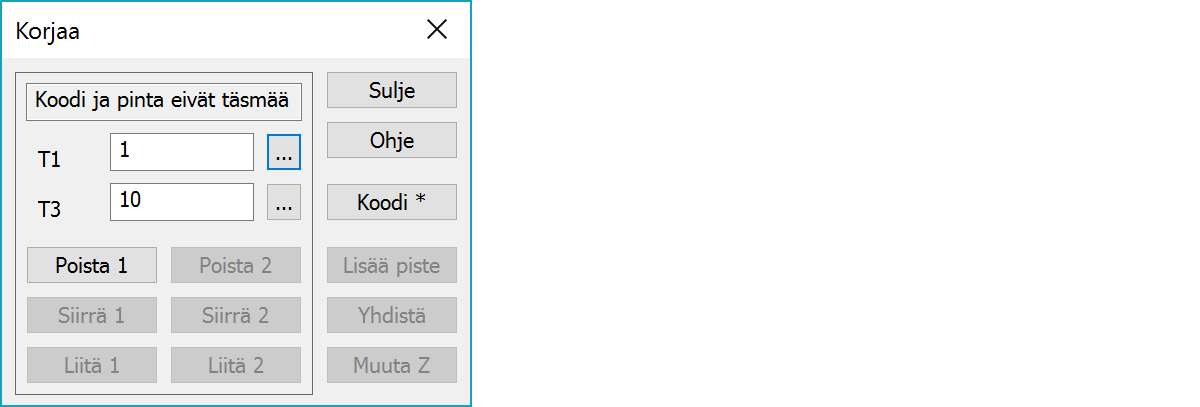Image resolution: width=1200 pixels, height=407 pixels.
Task: Open the T1 browse ellipsis button
Action: [x=284, y=153]
